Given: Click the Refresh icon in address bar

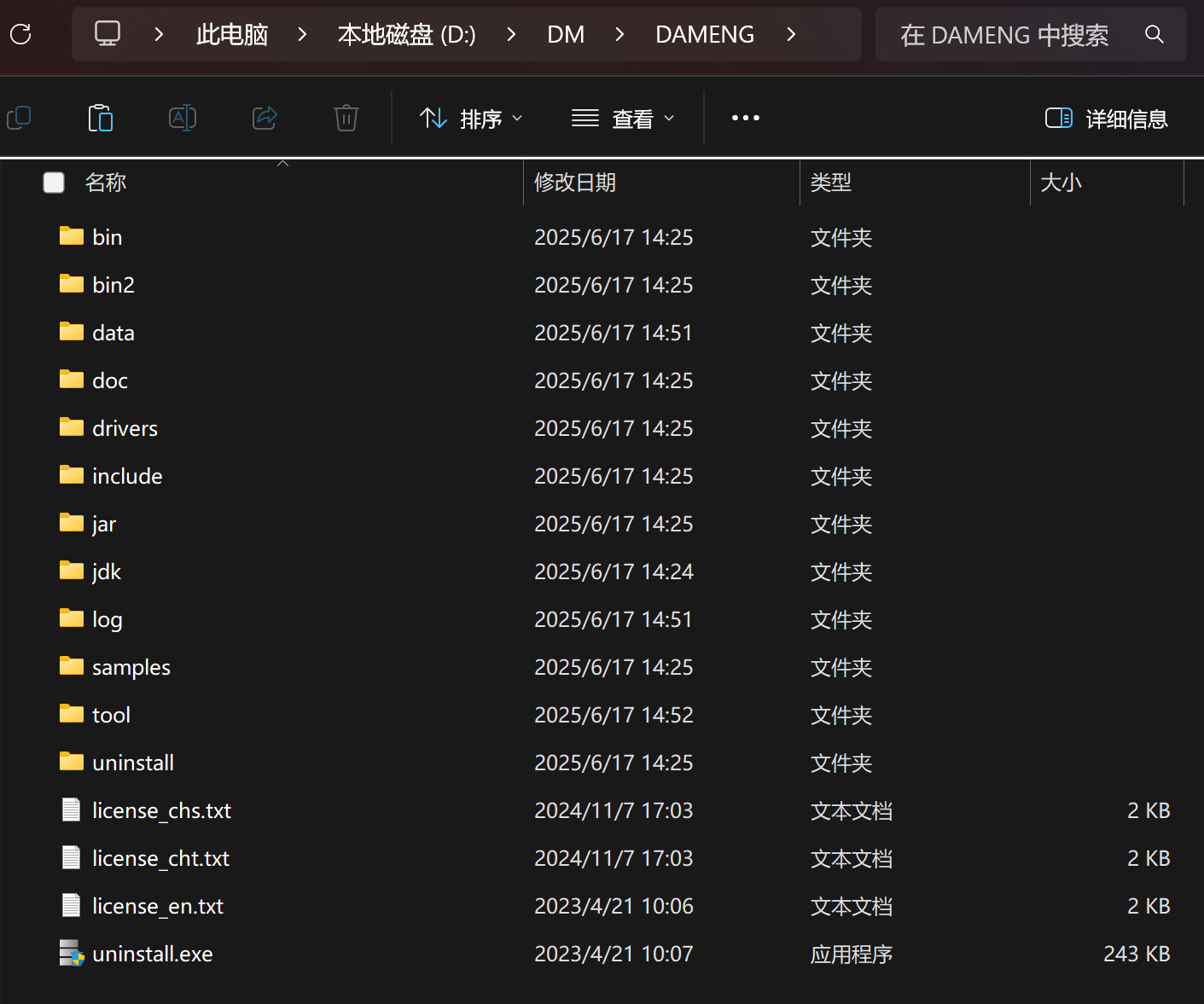Looking at the screenshot, I should [x=20, y=34].
